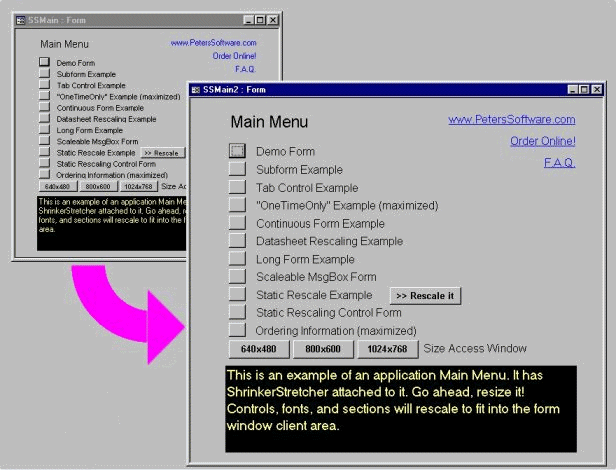Click 'Main Menu' heading in SSMain window
Image resolution: width=616 pixels, height=470 pixels.
click(x=64, y=44)
